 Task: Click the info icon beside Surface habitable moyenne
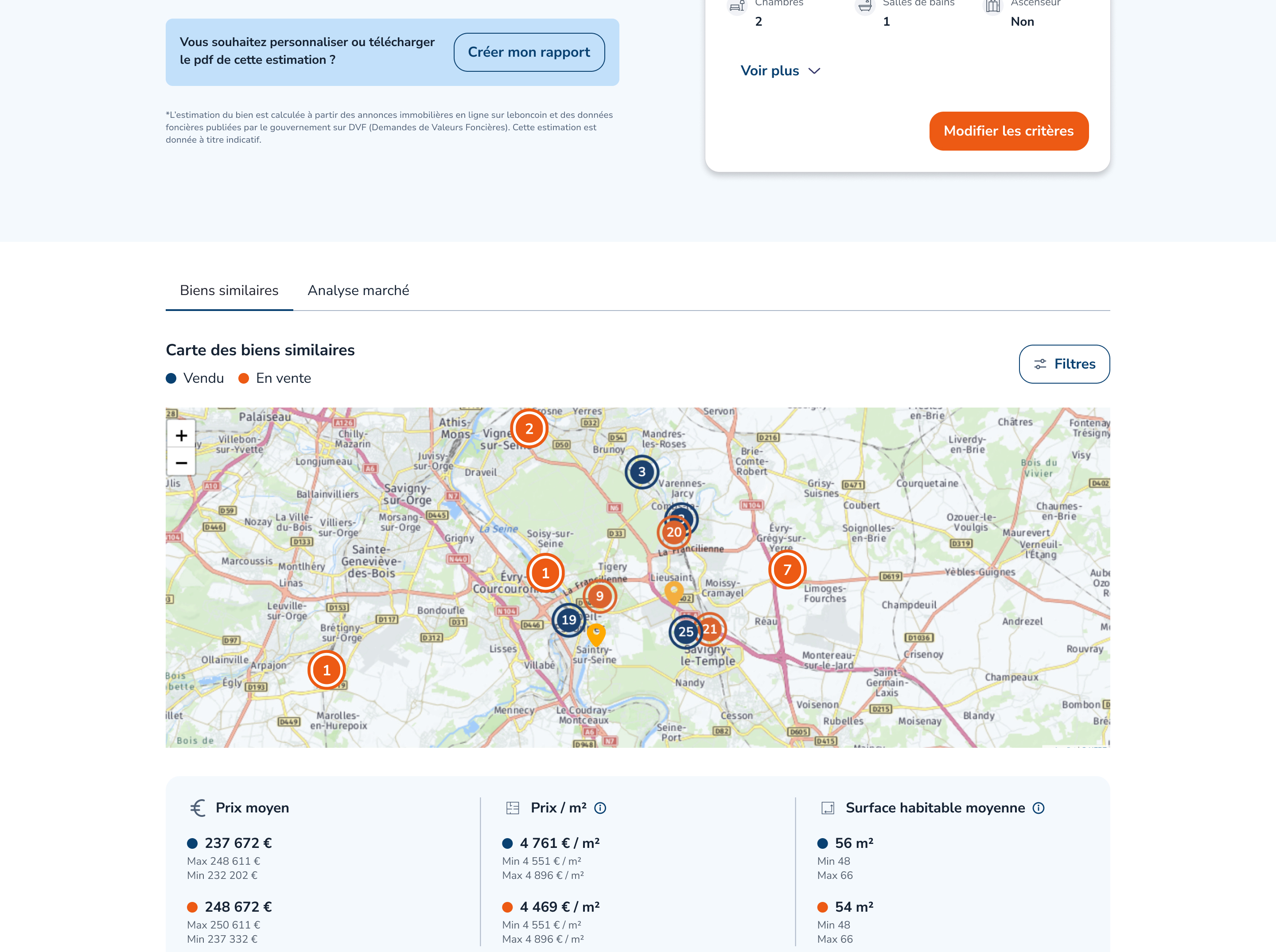click(x=1039, y=808)
